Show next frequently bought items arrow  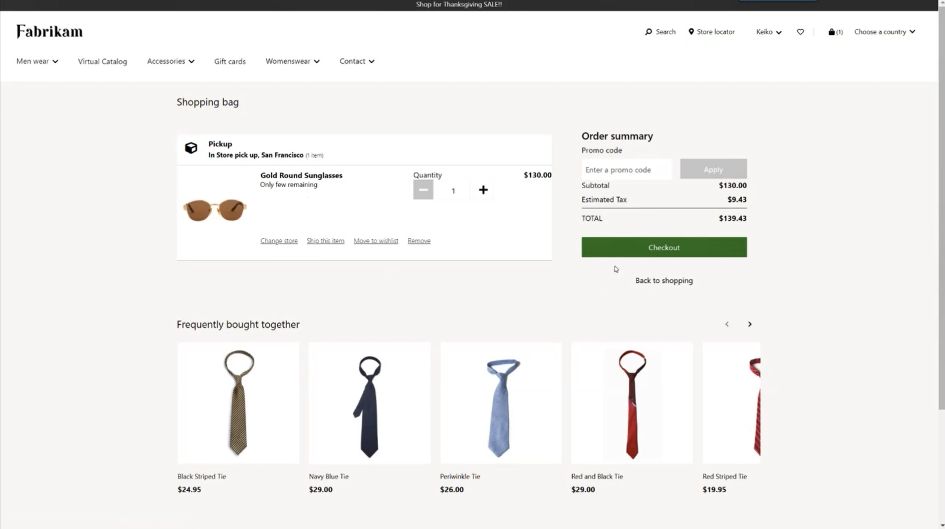(x=749, y=324)
